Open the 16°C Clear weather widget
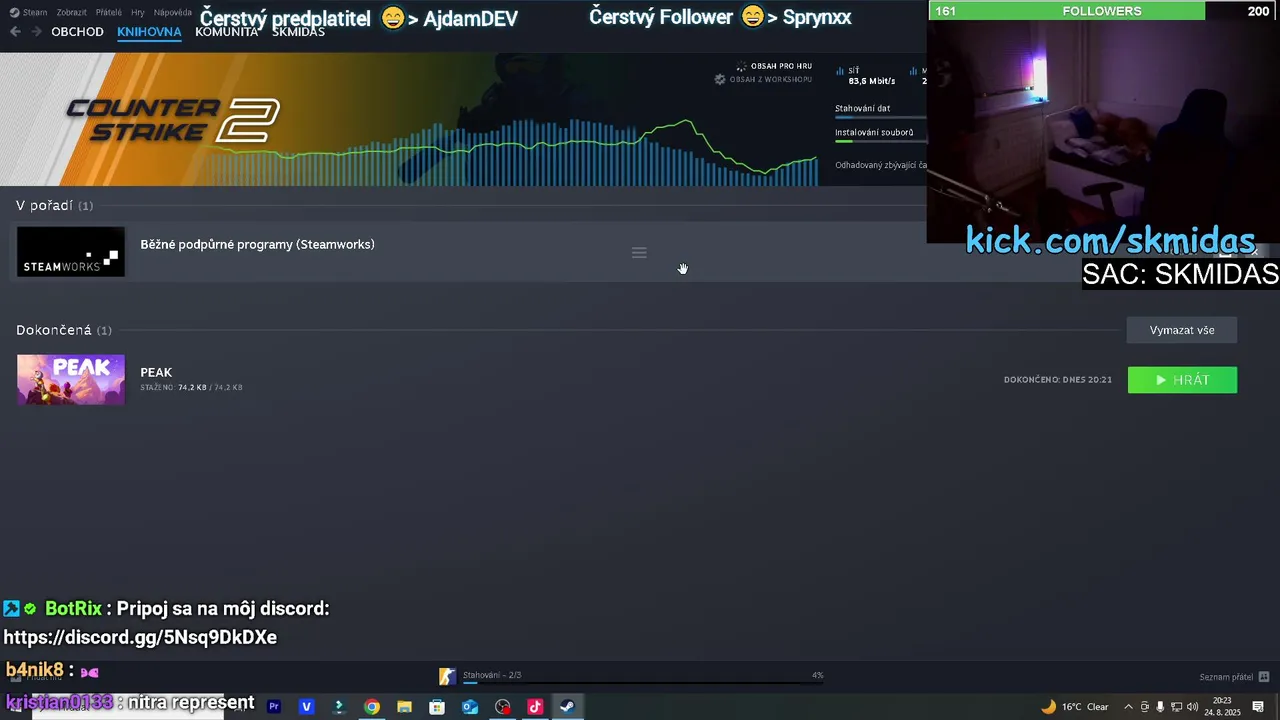The image size is (1280, 720). click(x=1075, y=707)
